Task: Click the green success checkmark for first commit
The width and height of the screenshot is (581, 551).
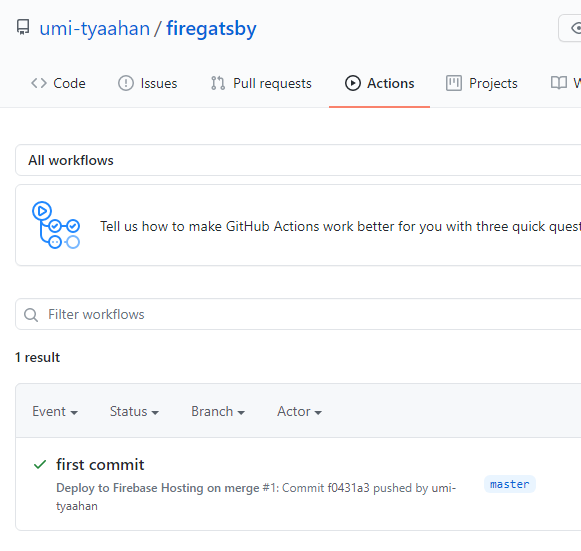Action: pos(40,464)
